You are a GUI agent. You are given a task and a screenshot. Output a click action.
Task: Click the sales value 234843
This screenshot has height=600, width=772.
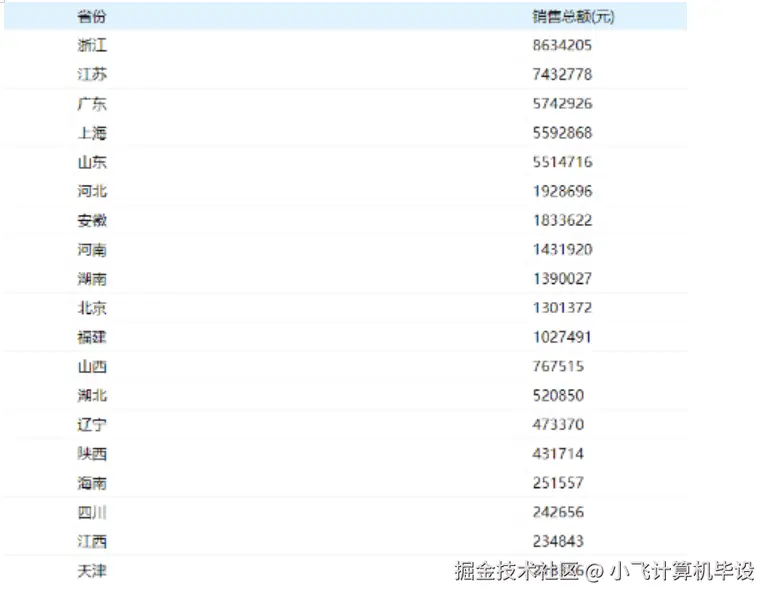tap(558, 541)
